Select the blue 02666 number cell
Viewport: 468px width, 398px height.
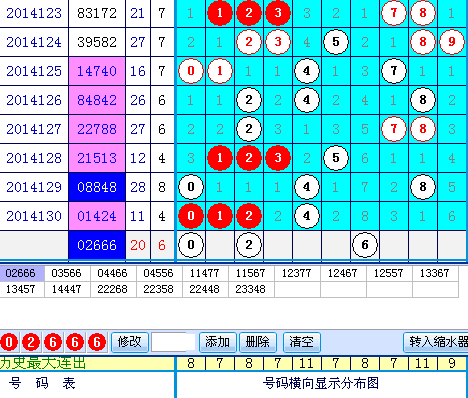[97, 245]
